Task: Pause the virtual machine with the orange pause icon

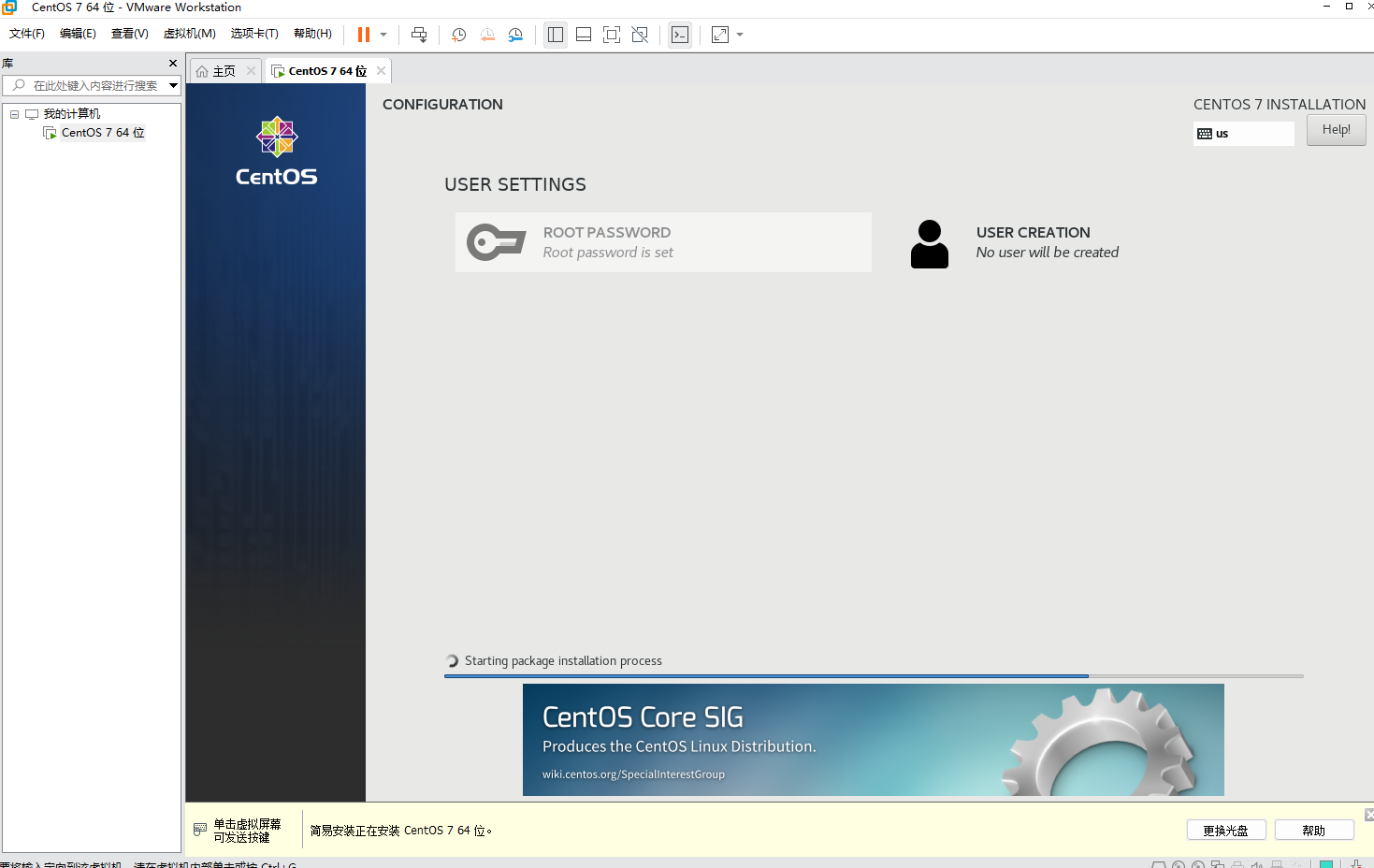Action: pos(364,35)
